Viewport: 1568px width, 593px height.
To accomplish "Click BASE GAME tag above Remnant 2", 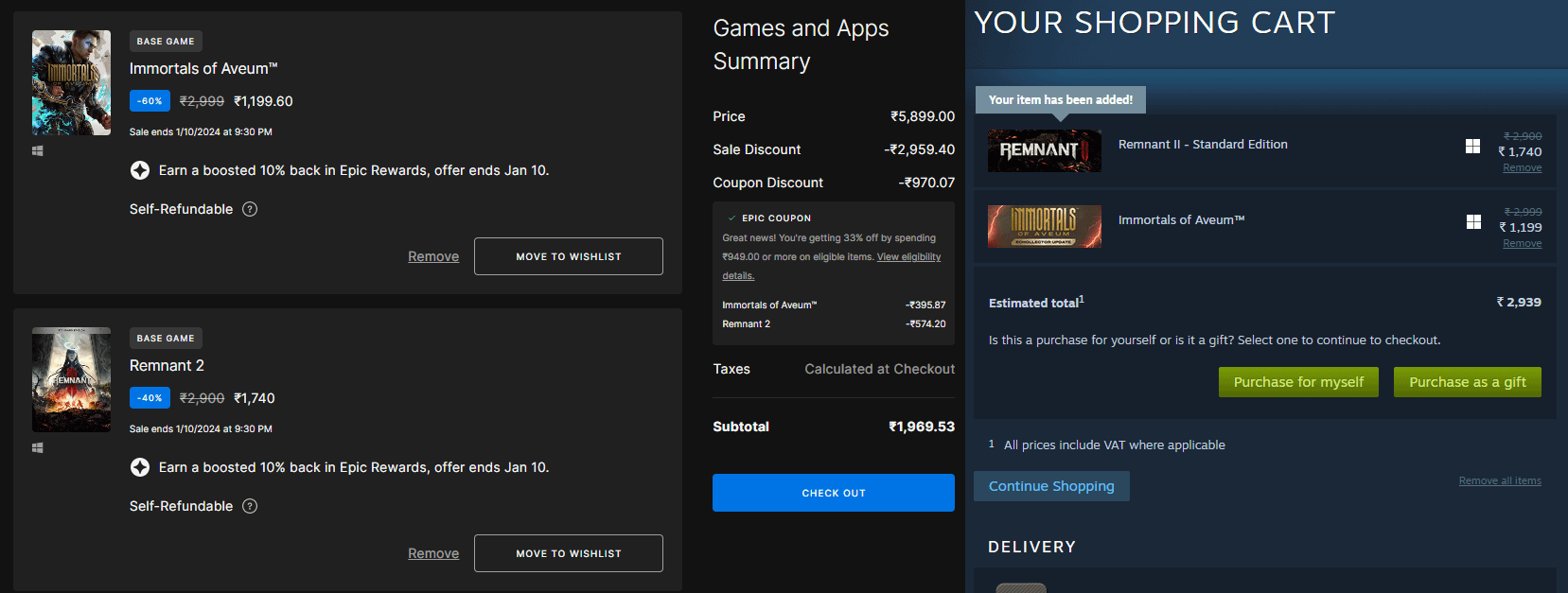I will 166,338.
